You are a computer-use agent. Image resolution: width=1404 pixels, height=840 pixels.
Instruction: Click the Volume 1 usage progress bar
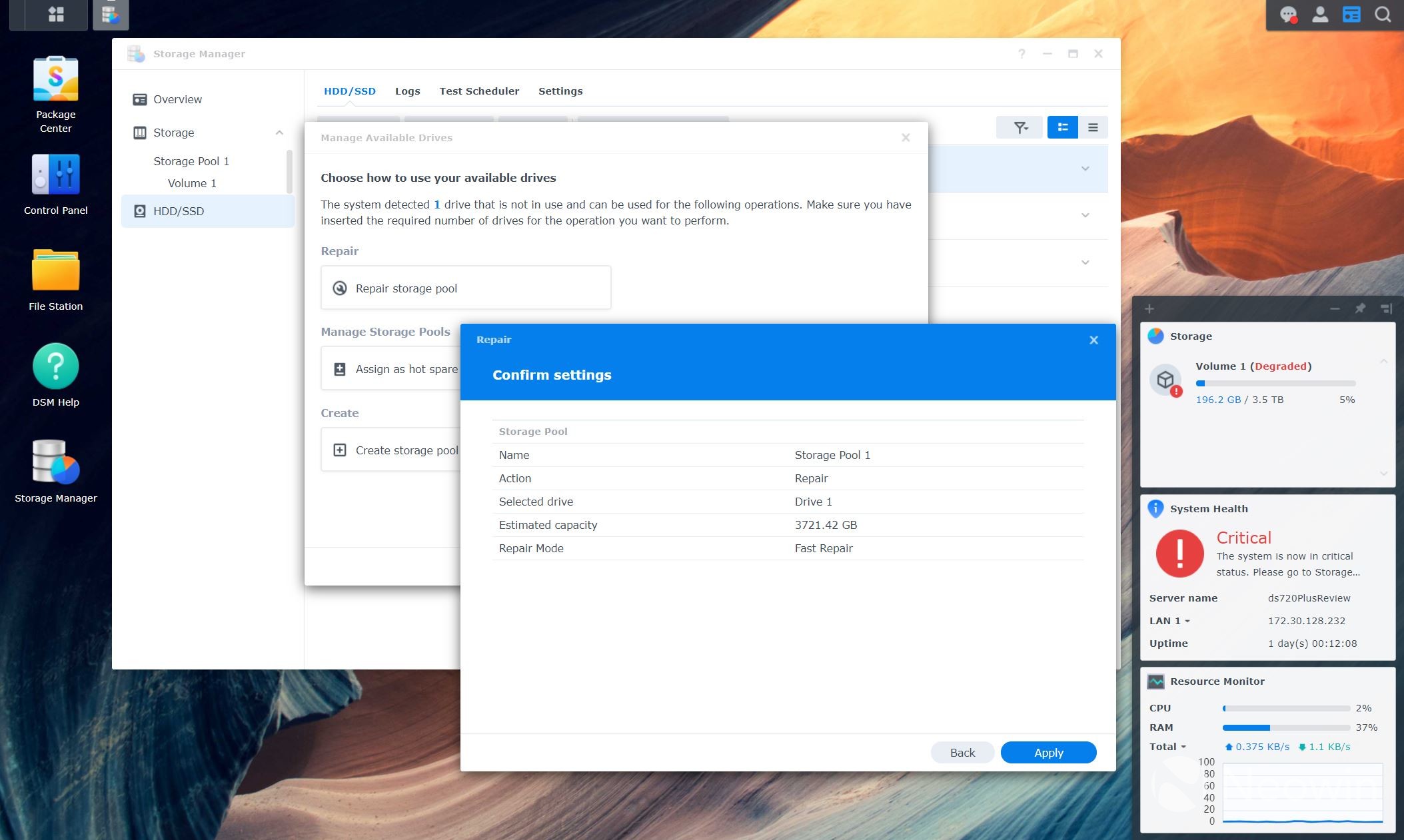tap(1275, 383)
